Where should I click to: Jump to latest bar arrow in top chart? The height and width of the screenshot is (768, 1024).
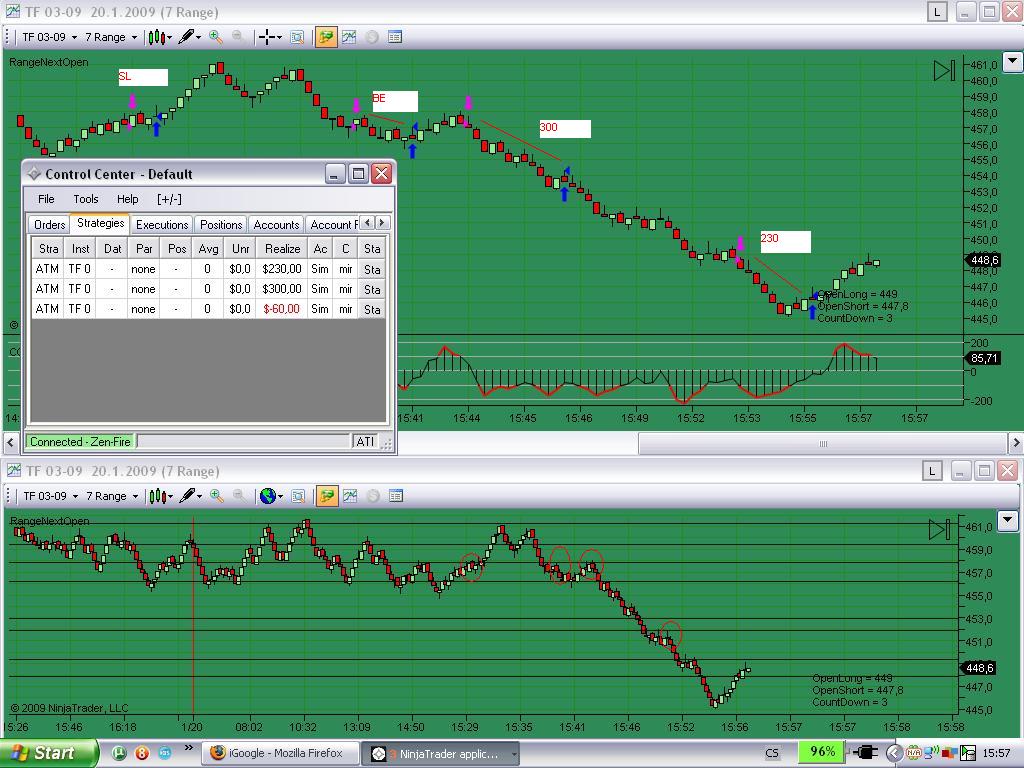(943, 70)
